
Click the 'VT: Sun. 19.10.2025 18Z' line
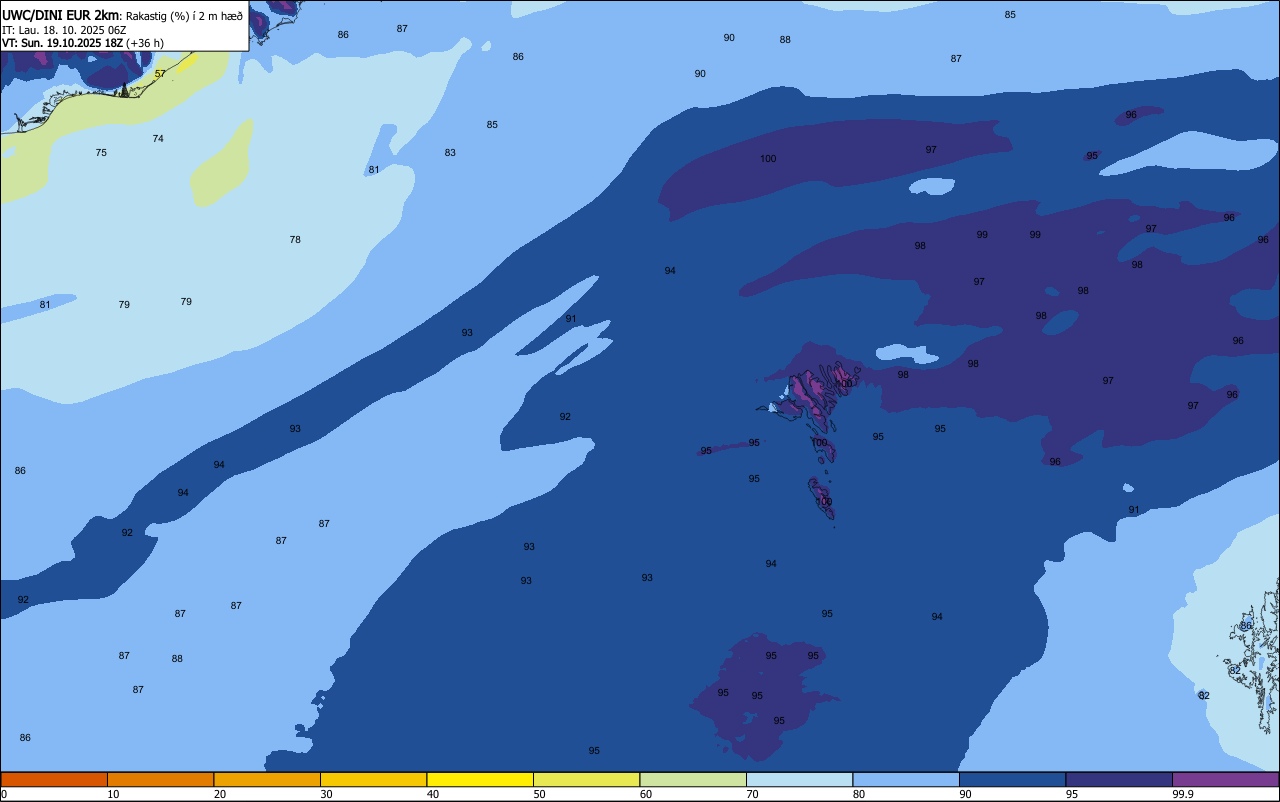[x=62, y=43]
